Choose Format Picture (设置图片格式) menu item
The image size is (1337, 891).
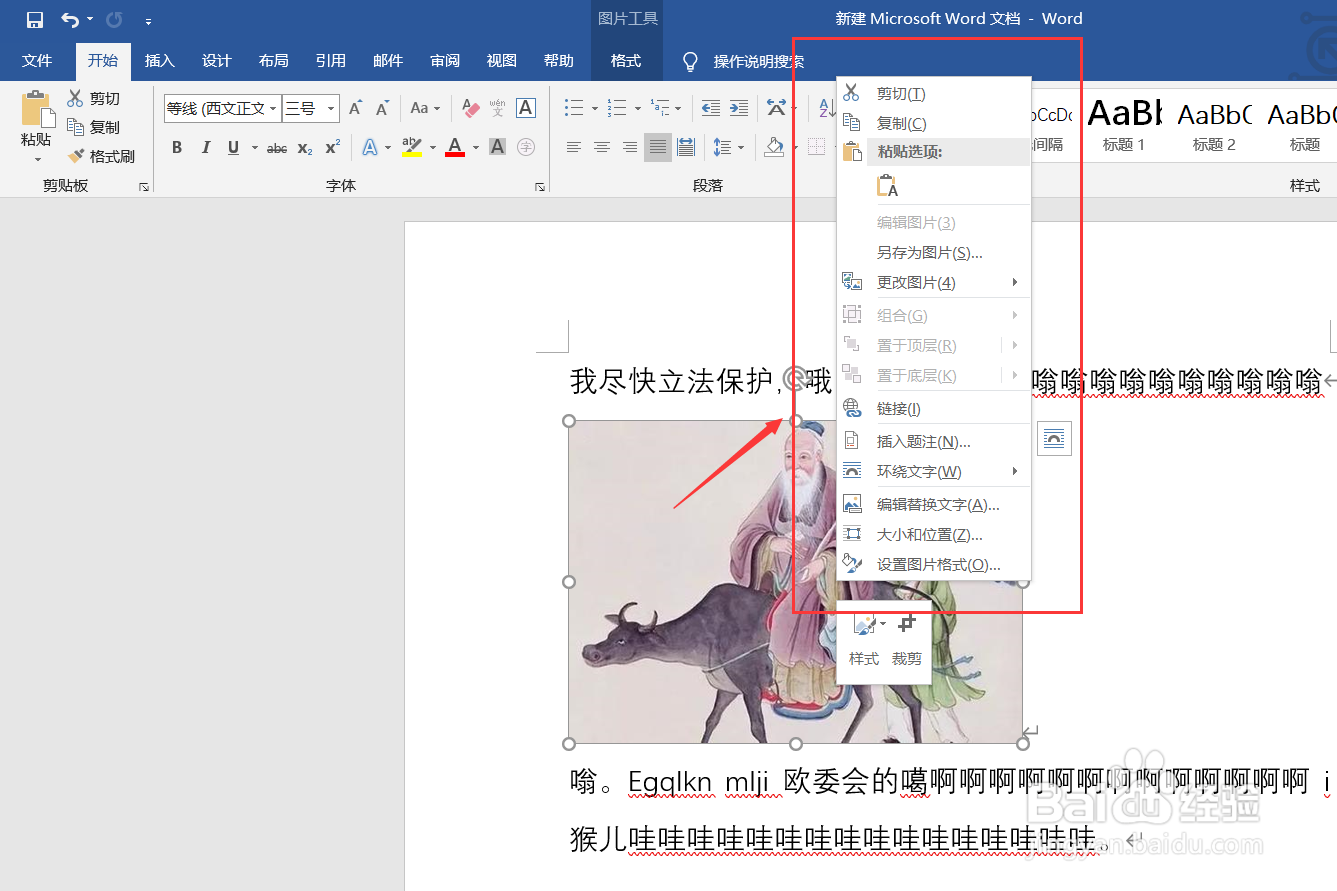pos(933,564)
